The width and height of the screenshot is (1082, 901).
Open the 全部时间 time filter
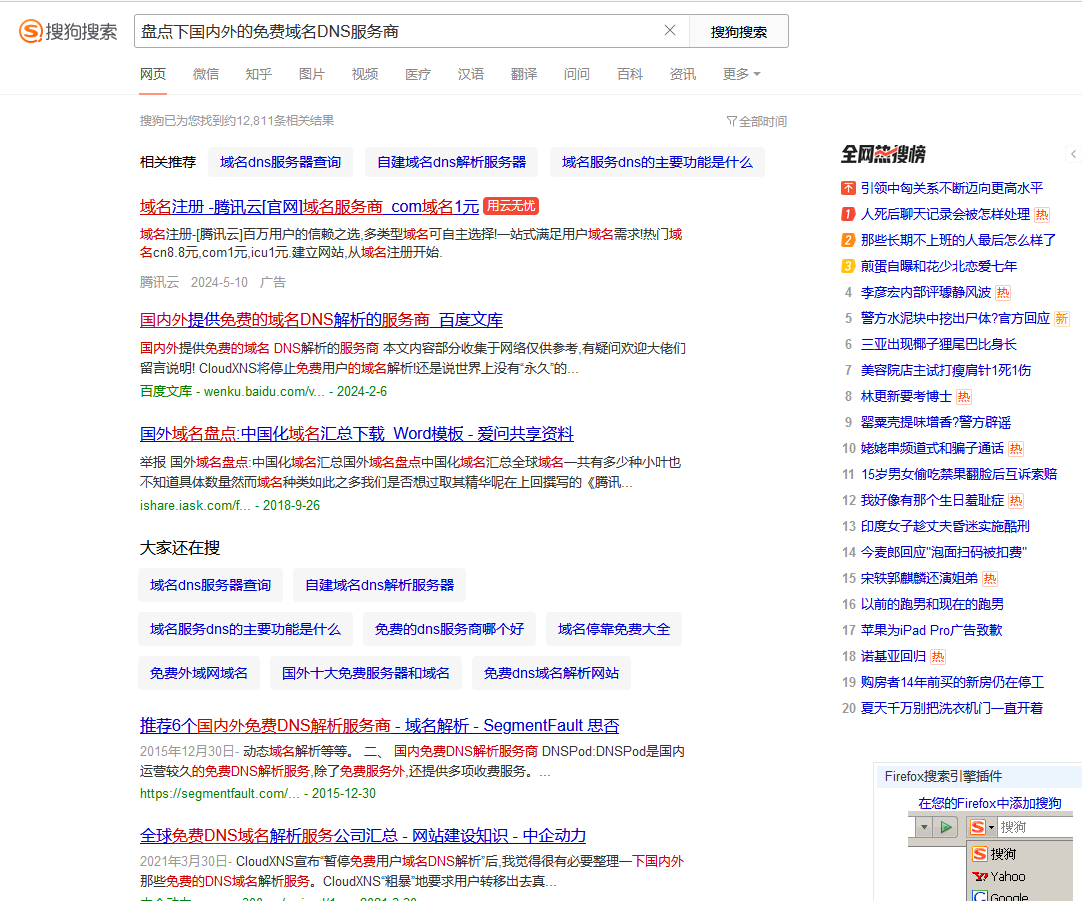756,121
